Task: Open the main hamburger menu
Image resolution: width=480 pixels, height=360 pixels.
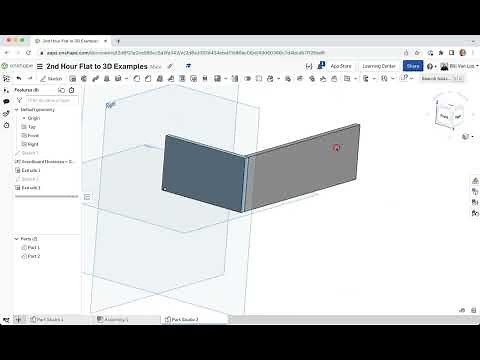Action: click(40, 66)
